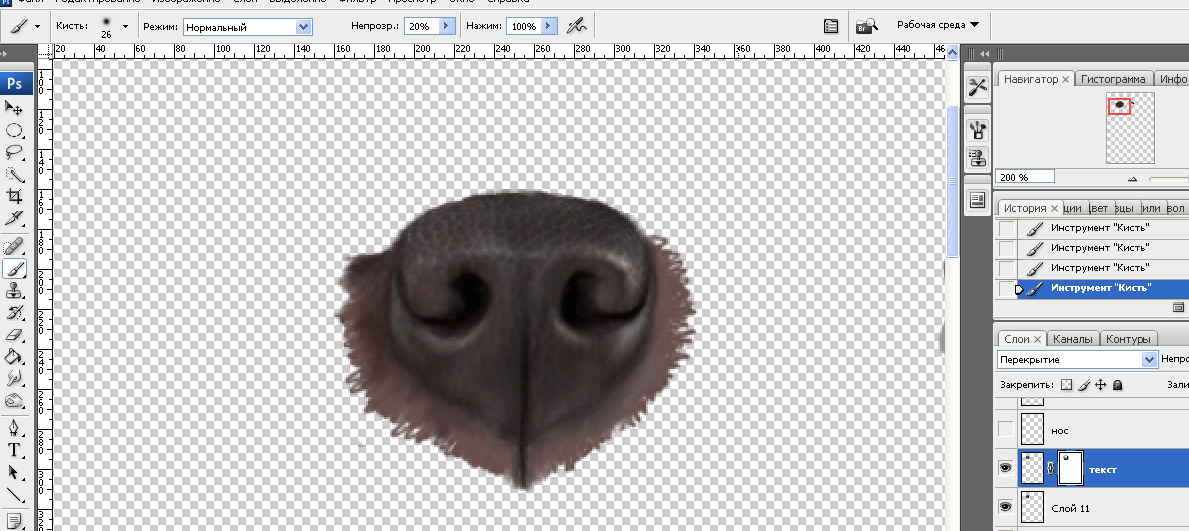Select the Lasso tool

tap(15, 152)
